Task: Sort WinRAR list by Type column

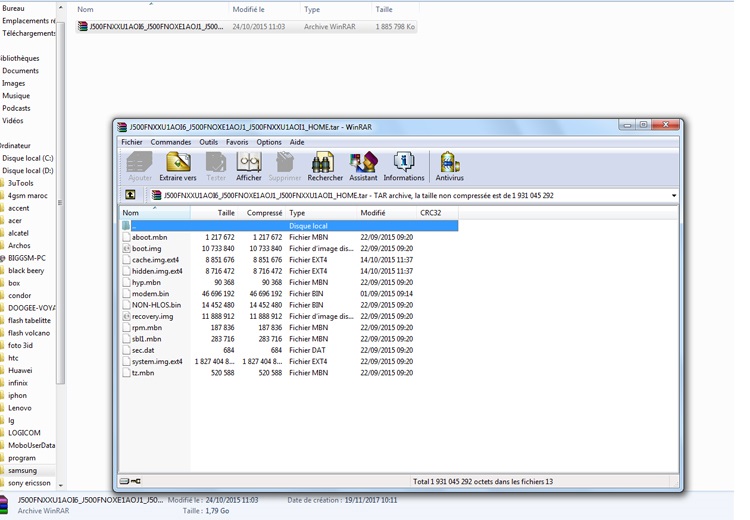Action: click(321, 213)
